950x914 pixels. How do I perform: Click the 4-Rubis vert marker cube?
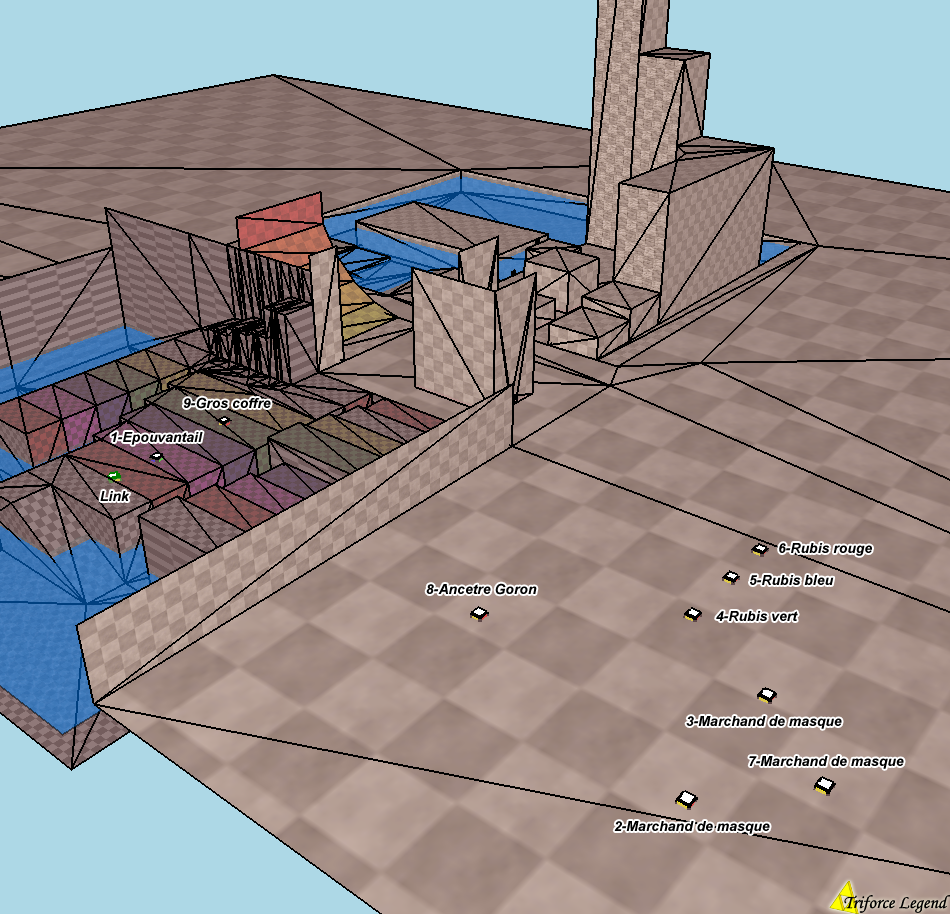click(x=693, y=615)
